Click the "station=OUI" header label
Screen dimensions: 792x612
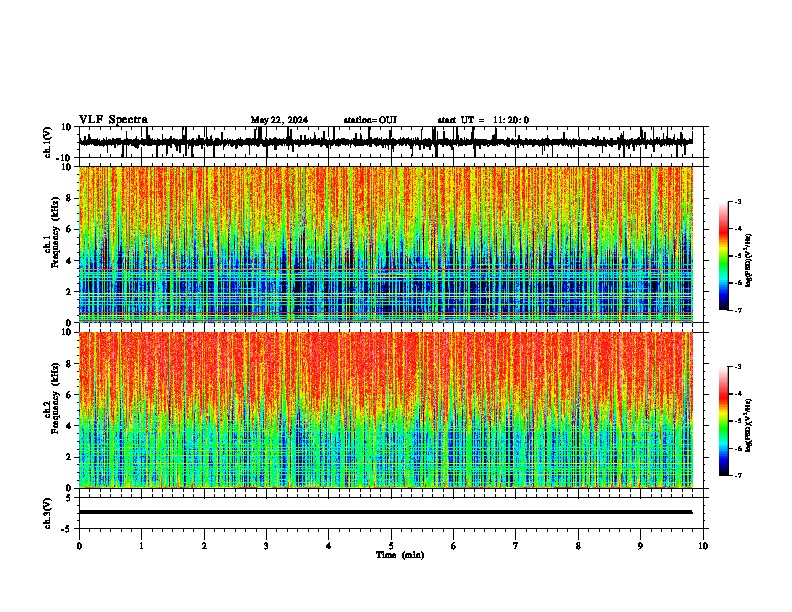coord(370,120)
